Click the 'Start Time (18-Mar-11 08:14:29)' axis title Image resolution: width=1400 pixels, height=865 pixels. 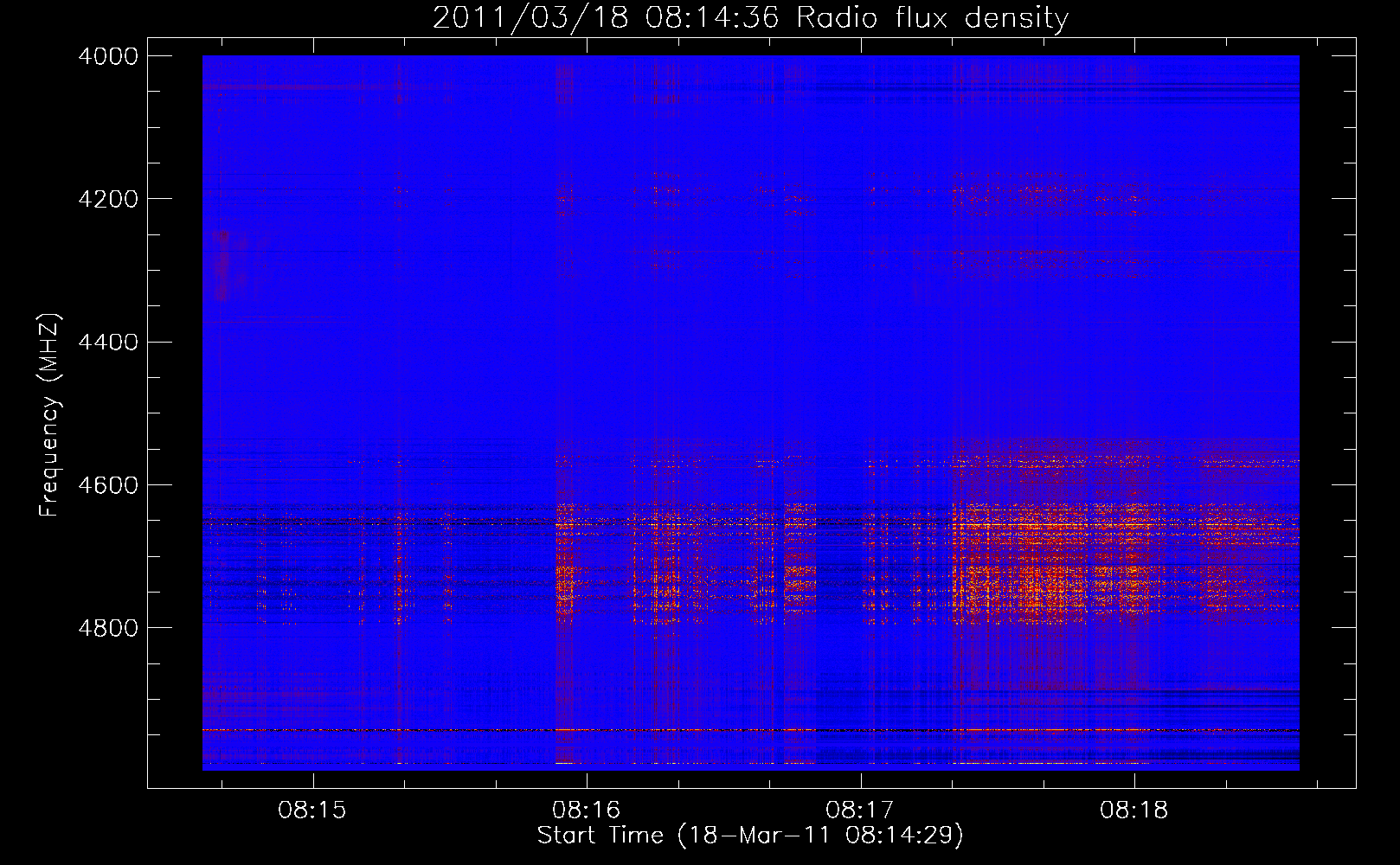(750, 836)
